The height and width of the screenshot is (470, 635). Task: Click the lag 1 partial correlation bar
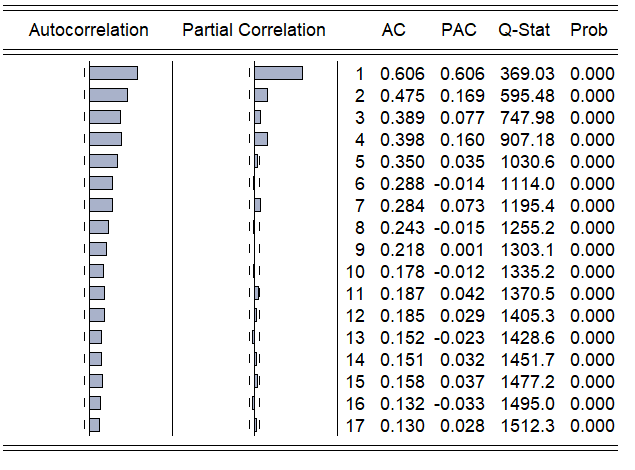(278, 73)
